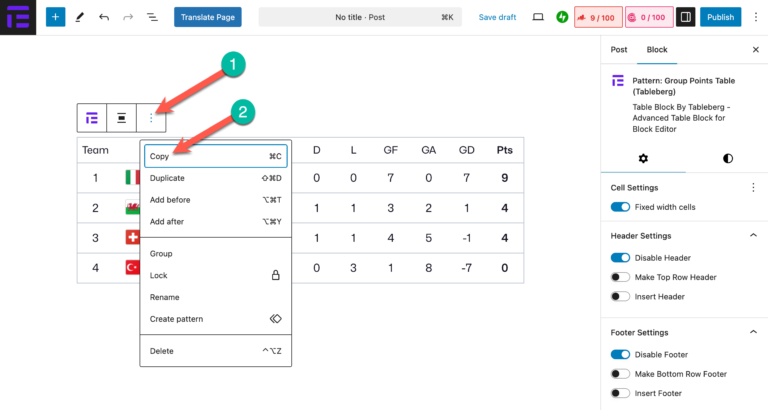Click the block inserter plus icon
The width and height of the screenshot is (768, 410).
(54, 17)
